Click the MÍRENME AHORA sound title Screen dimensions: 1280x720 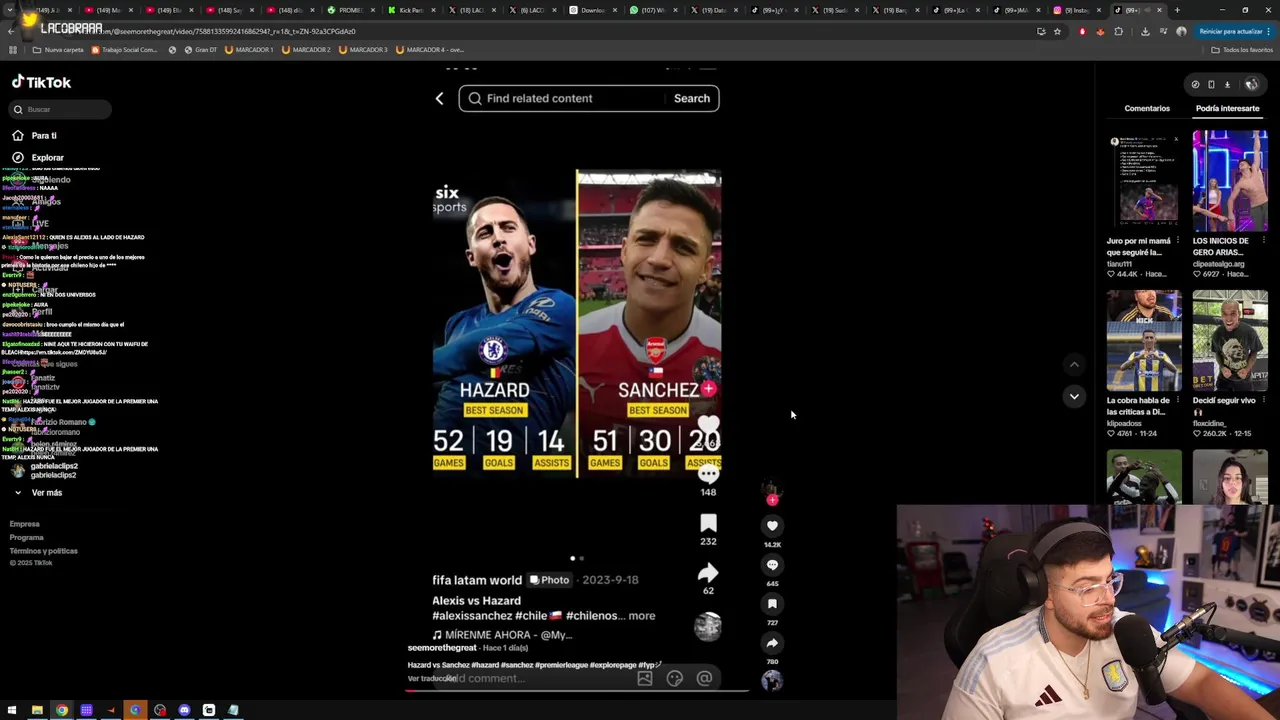tap(502, 635)
